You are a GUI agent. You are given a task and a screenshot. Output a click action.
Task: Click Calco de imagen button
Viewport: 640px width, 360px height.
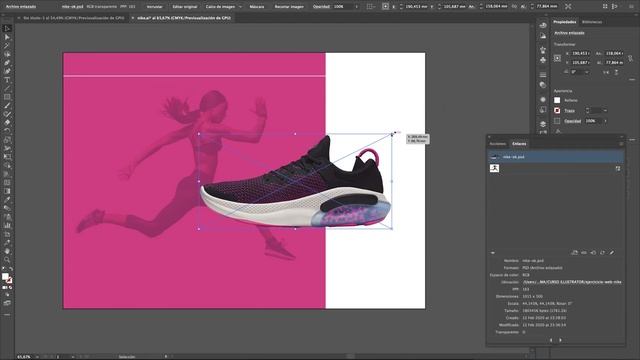coord(220,7)
